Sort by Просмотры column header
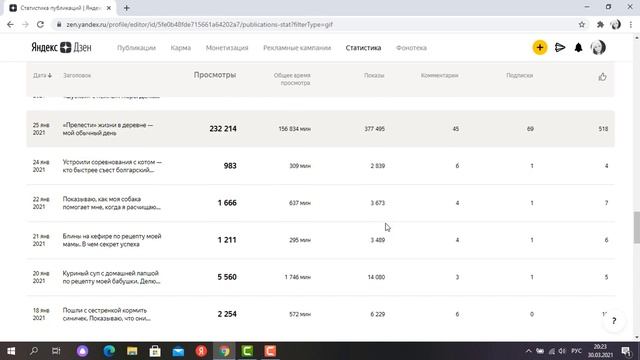The width and height of the screenshot is (640, 360). pyautogui.click(x=215, y=75)
